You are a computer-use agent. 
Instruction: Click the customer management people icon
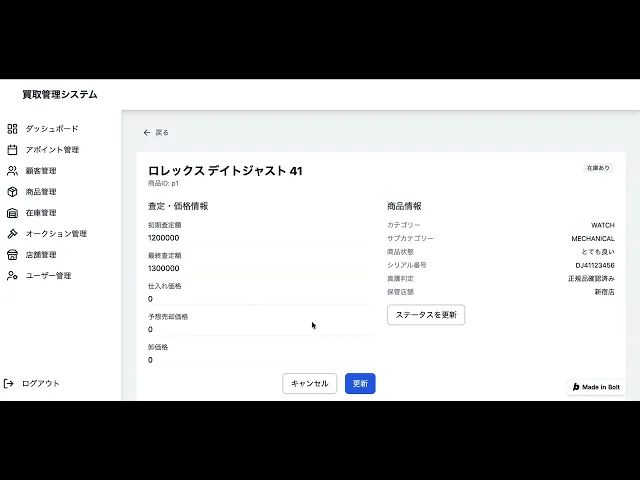12,171
